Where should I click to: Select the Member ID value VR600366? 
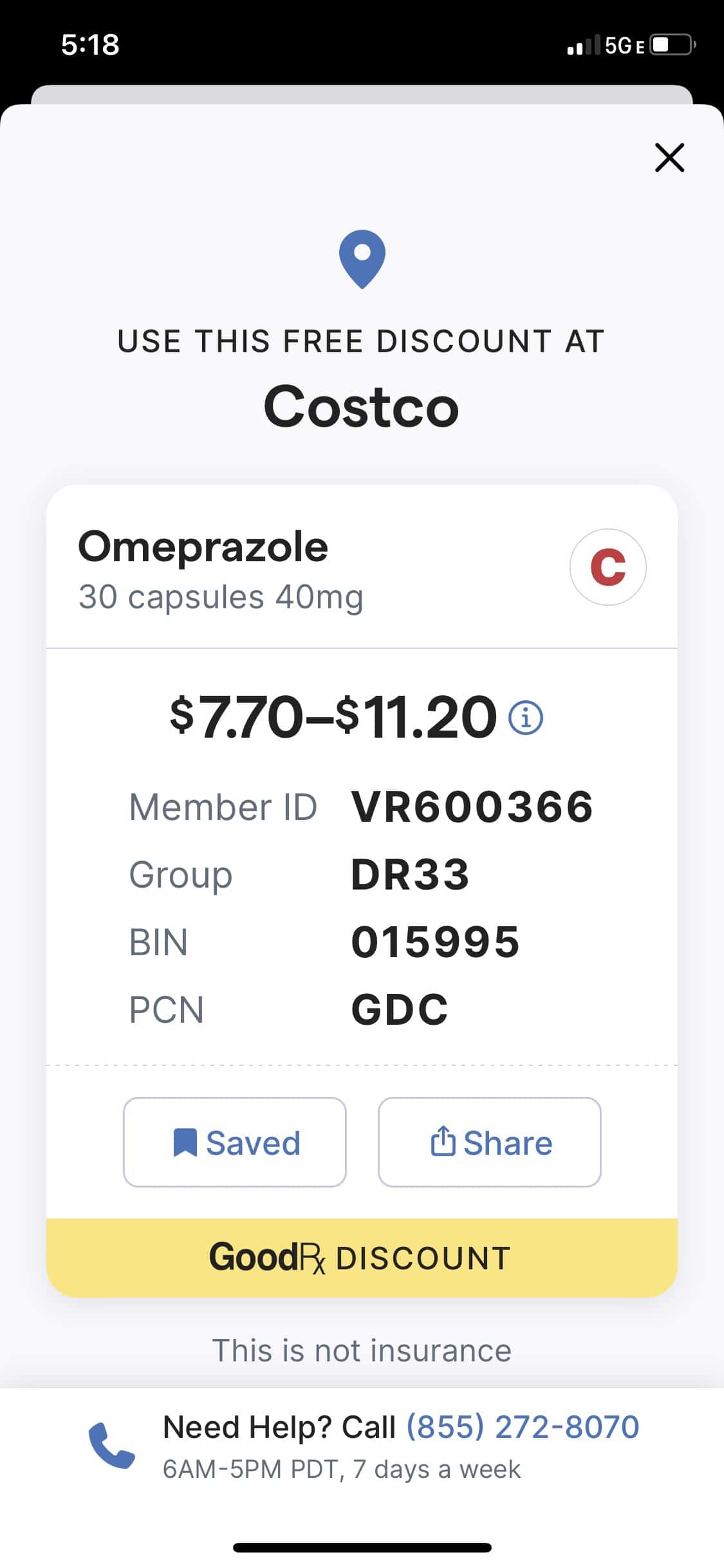click(472, 807)
